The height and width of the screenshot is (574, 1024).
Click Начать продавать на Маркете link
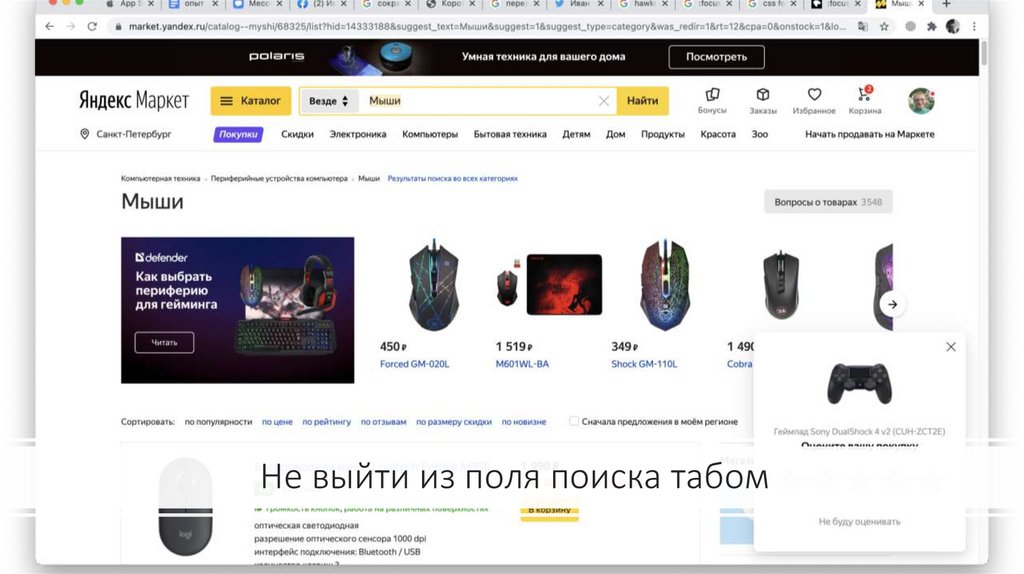pos(869,134)
